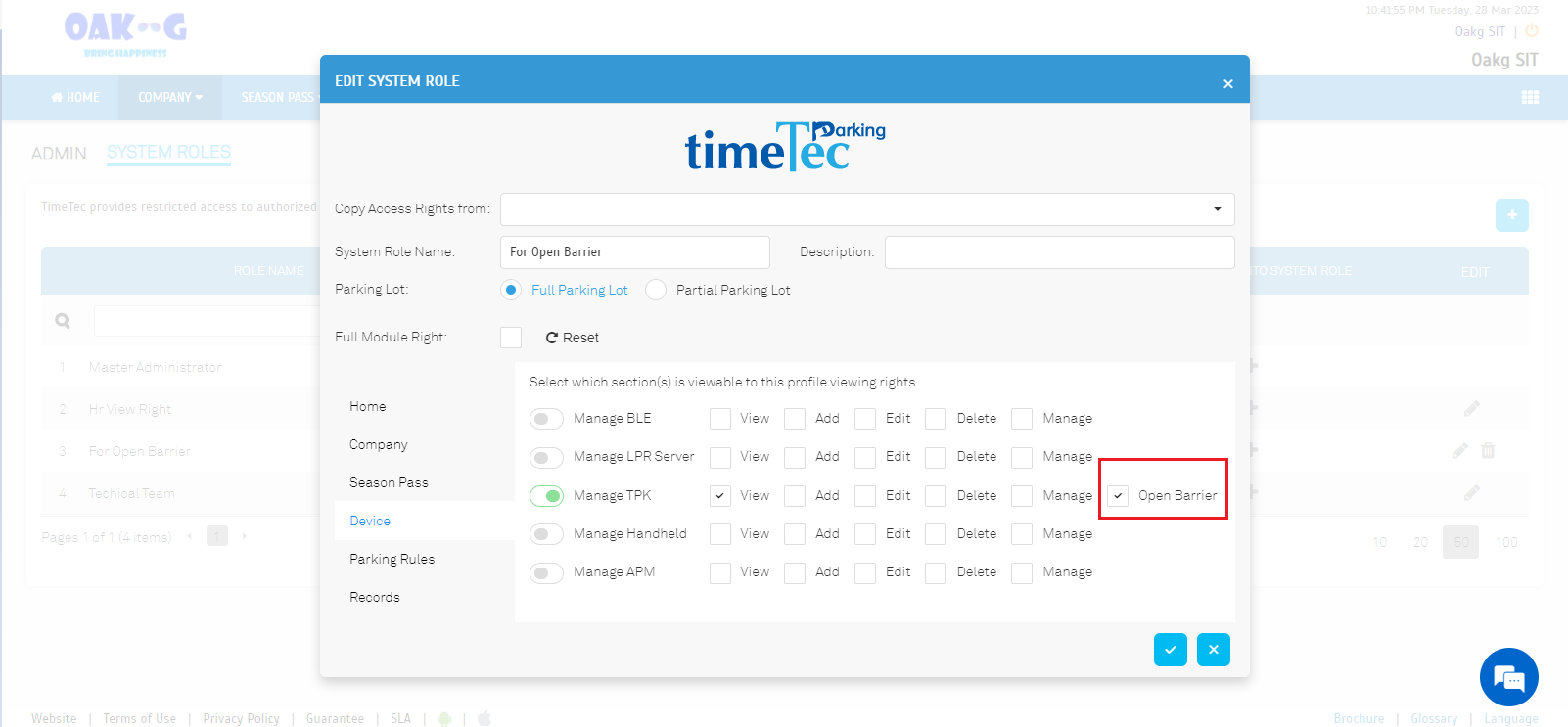Open SLA footer link

(x=400, y=719)
